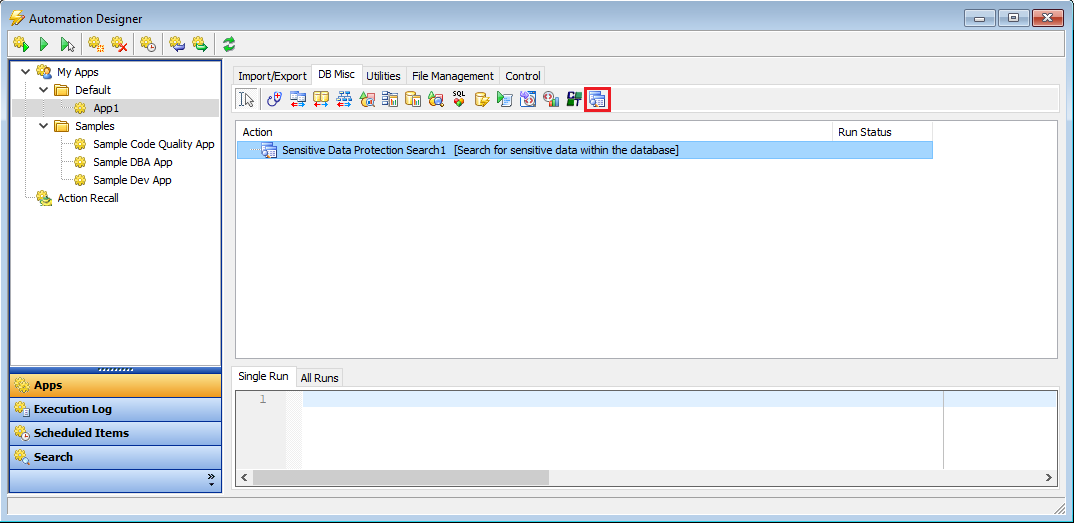Viewport: 1074px width, 523px height.
Task: Click the Action column header
Action: tap(534, 132)
